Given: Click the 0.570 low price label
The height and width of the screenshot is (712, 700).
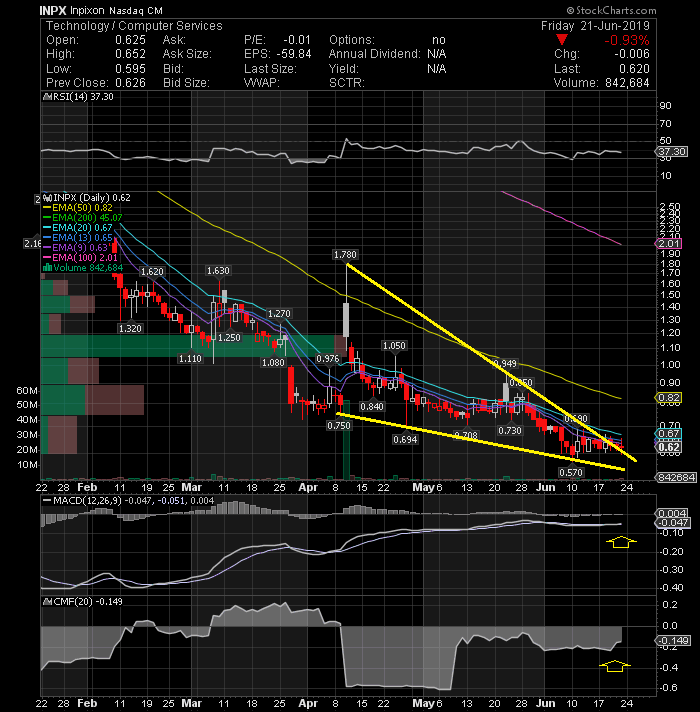Looking at the screenshot, I should [571, 473].
